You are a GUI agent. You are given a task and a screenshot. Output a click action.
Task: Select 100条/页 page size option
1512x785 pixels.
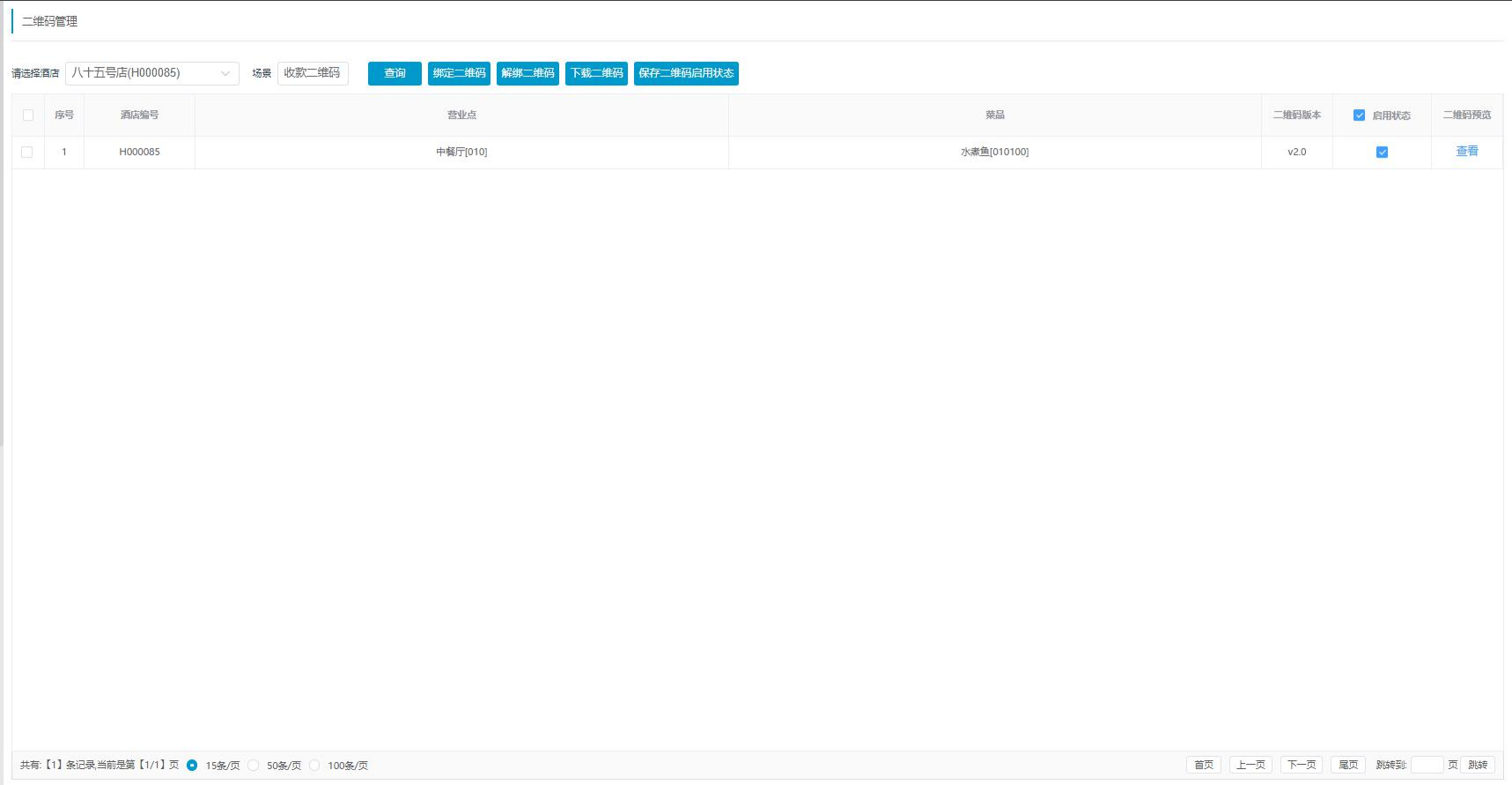tap(314, 765)
